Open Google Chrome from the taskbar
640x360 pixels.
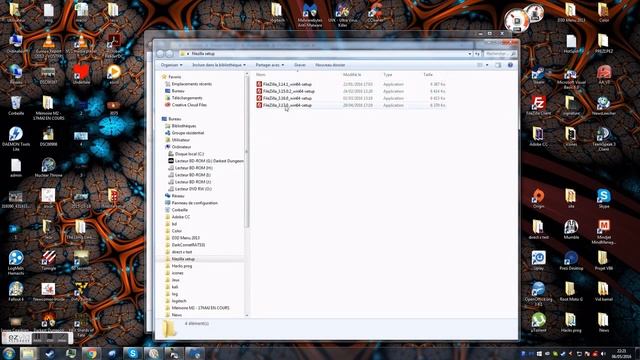(91, 353)
